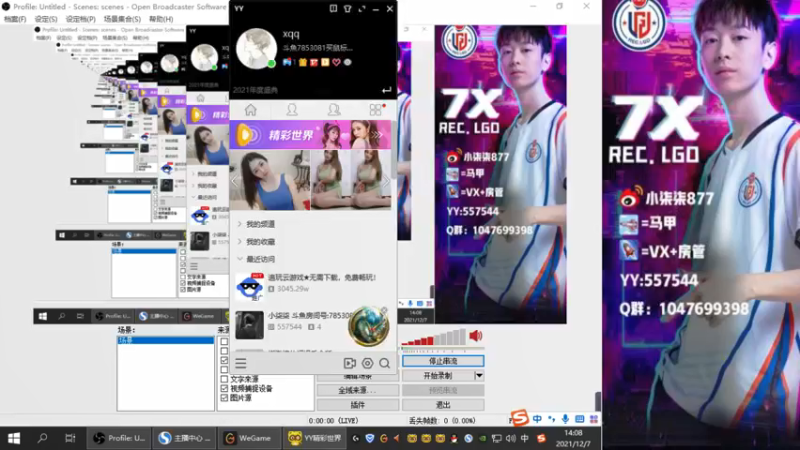Click right carousel arrow on photos
Screen dimensions: 800x450
pos(386,180)
